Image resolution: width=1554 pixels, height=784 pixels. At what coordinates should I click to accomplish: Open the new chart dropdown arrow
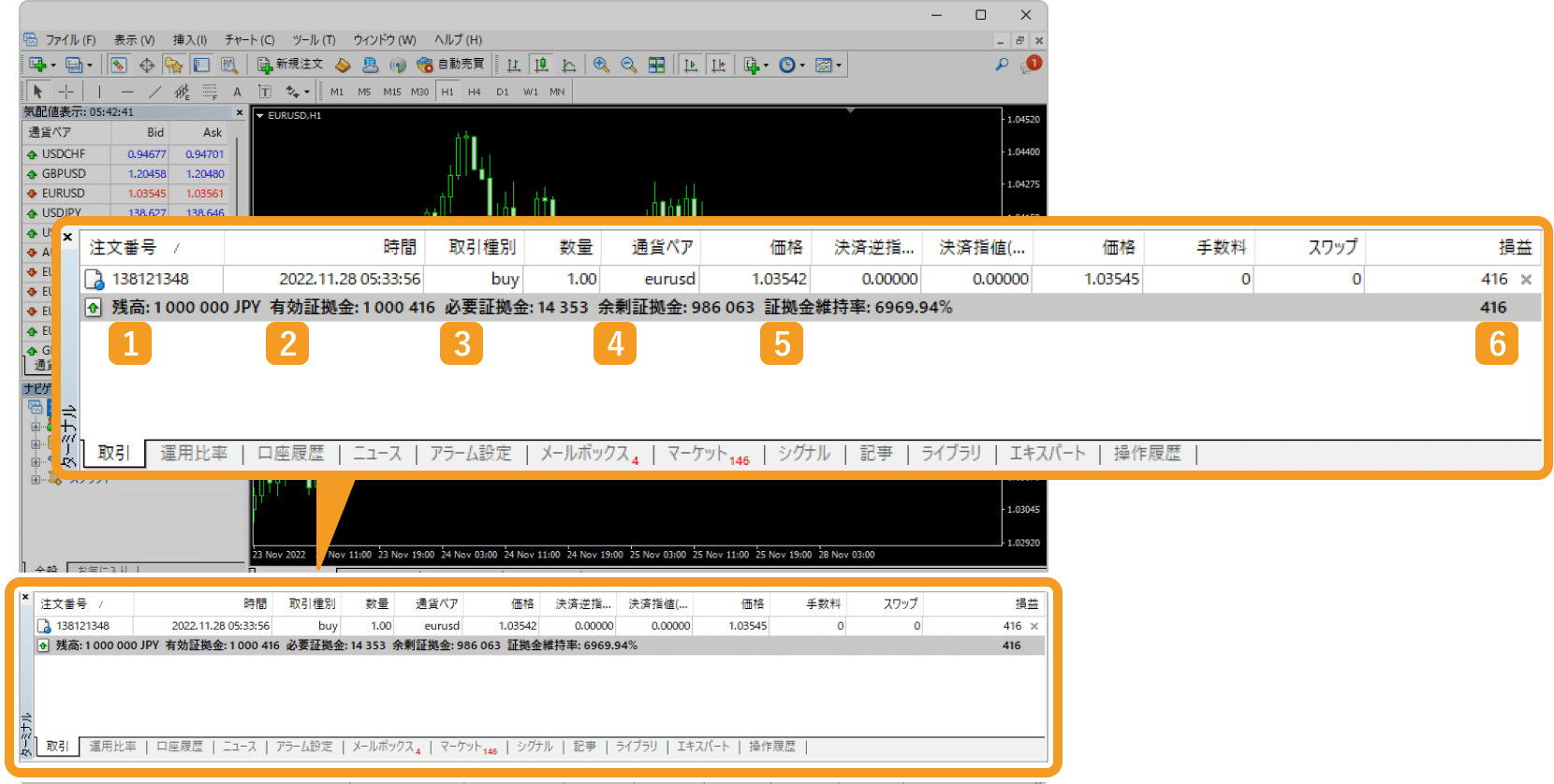pos(53,65)
